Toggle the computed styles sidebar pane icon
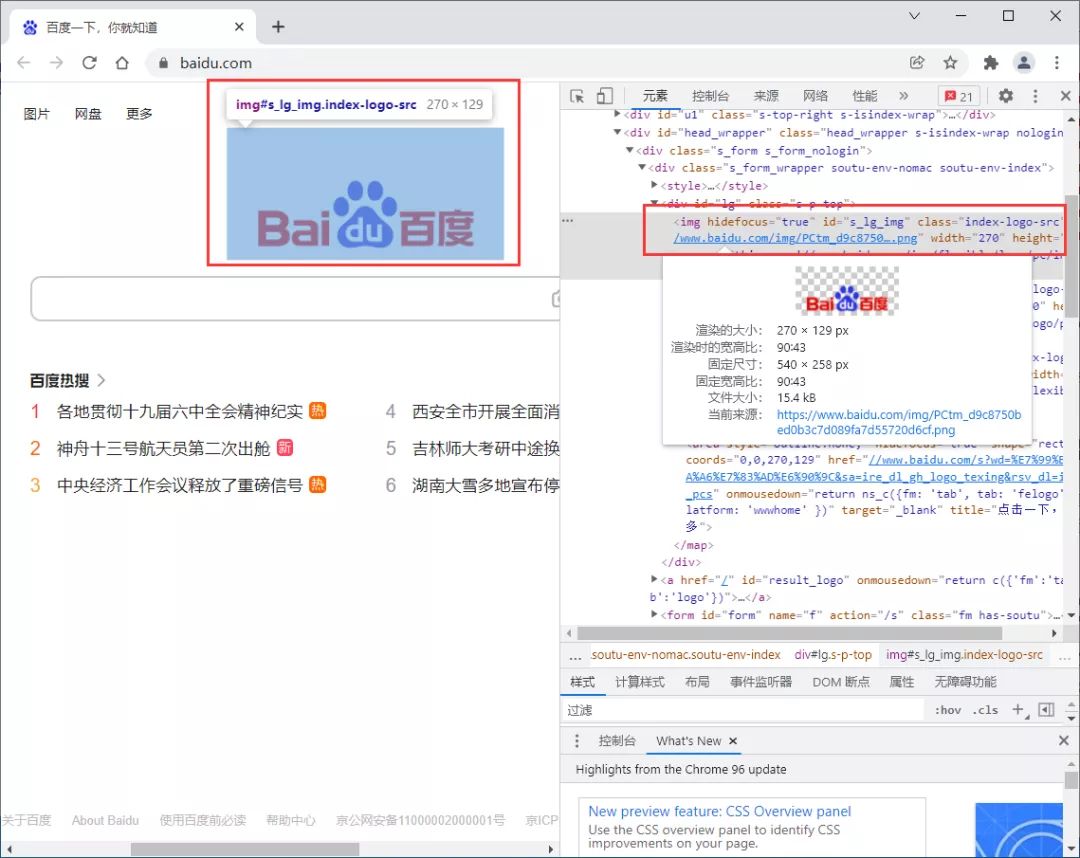This screenshot has height=858, width=1080. point(1046,710)
